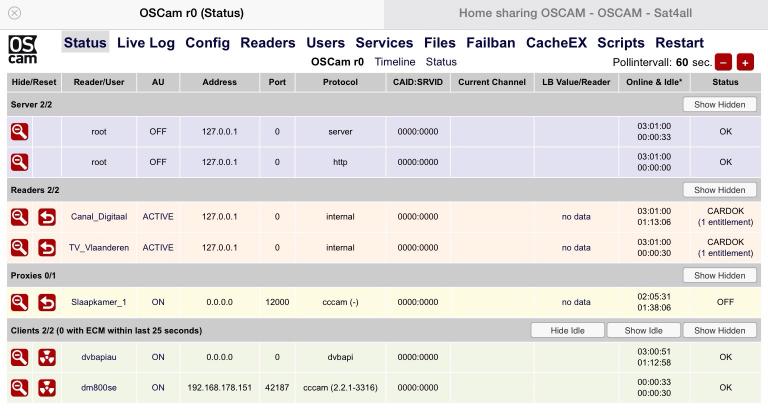The height and width of the screenshot is (420, 768).
Task: Restart the Slaapkamer_1 proxy
Action: coord(47,302)
